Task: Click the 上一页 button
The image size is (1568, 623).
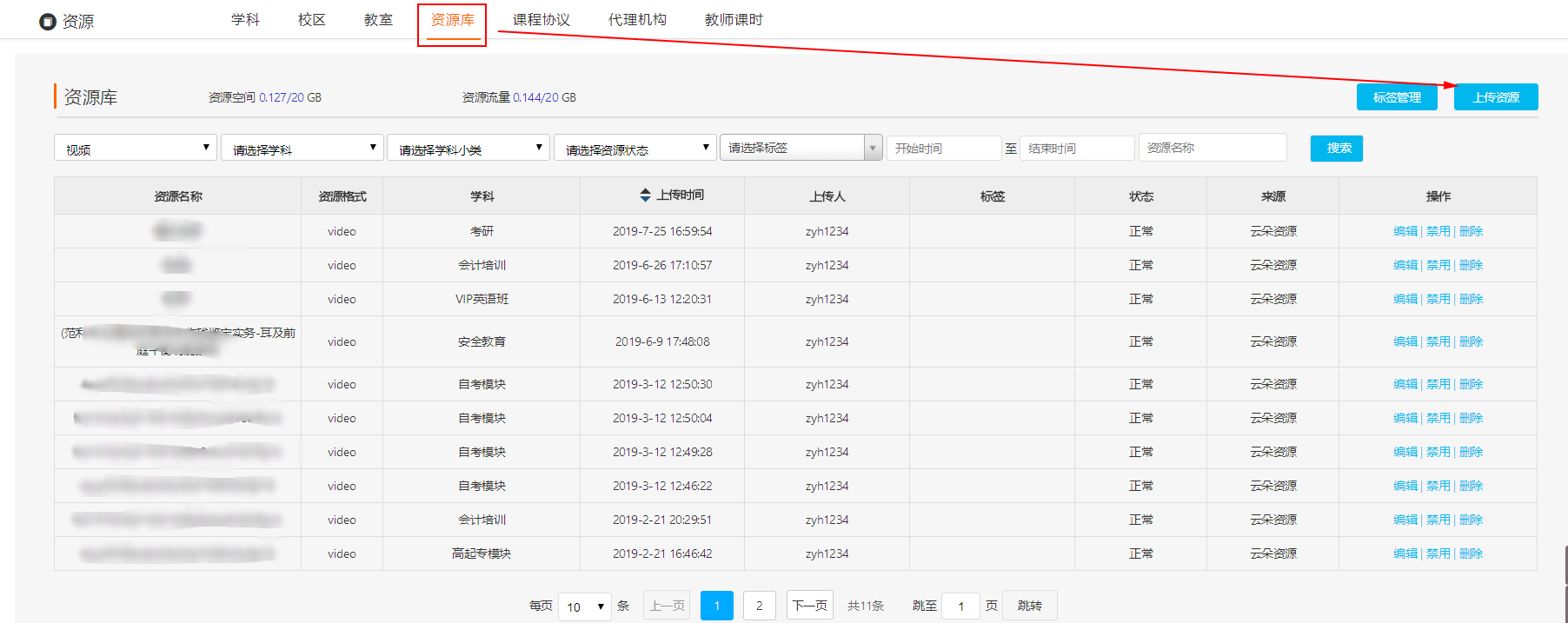Action: (x=667, y=606)
